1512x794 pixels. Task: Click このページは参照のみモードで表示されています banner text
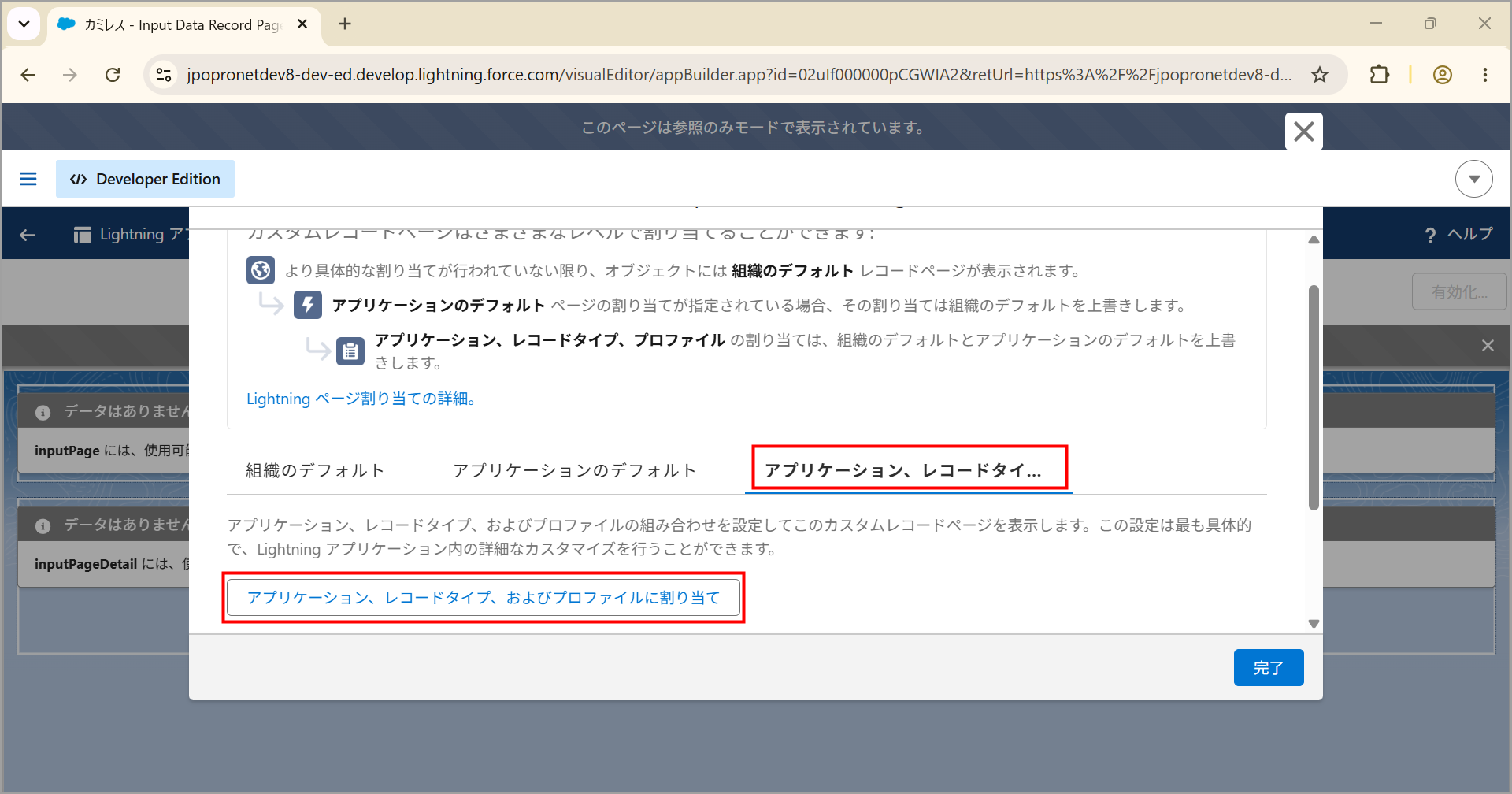pos(754,128)
